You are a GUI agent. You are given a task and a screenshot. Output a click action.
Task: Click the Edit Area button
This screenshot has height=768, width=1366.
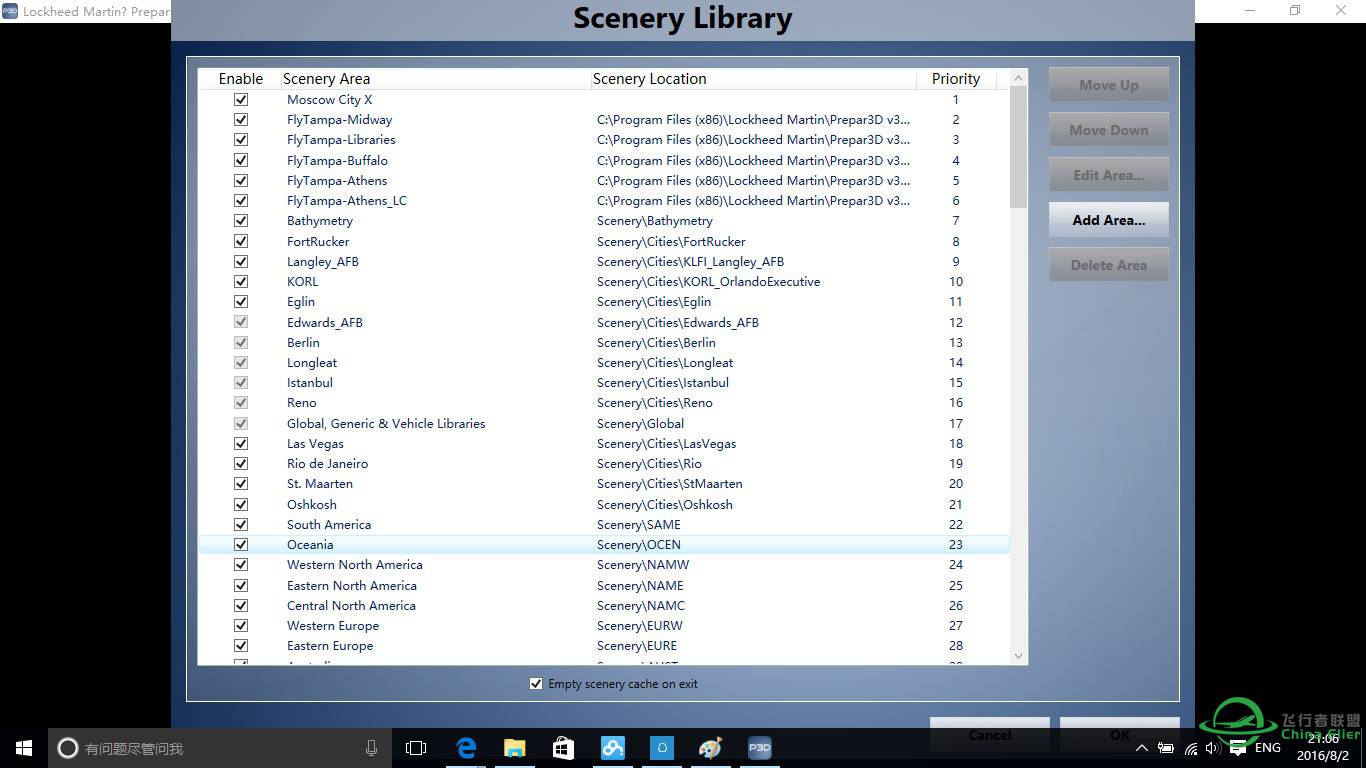[1108, 175]
